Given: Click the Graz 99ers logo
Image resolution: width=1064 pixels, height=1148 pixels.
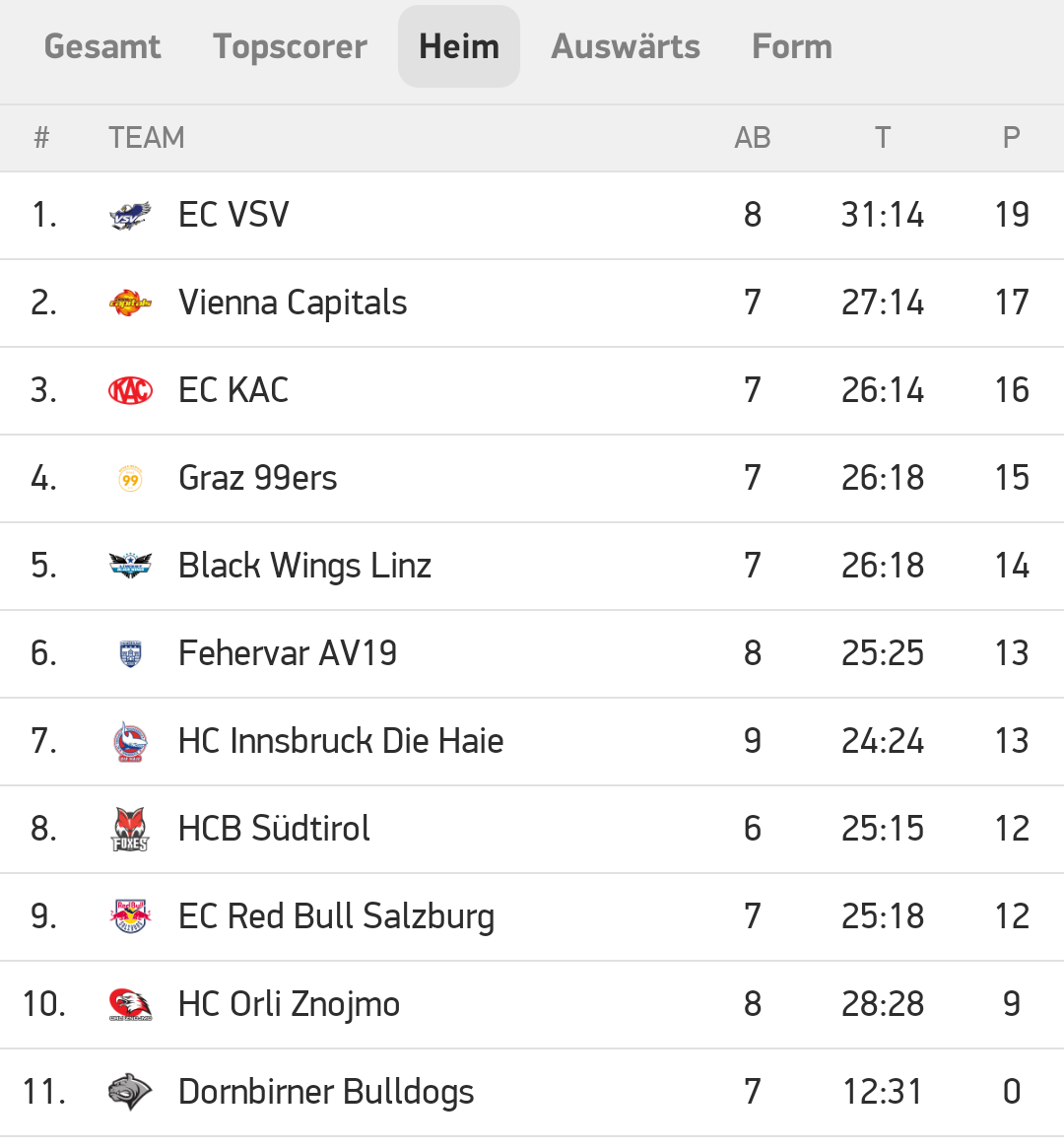Looking at the screenshot, I should tap(130, 479).
